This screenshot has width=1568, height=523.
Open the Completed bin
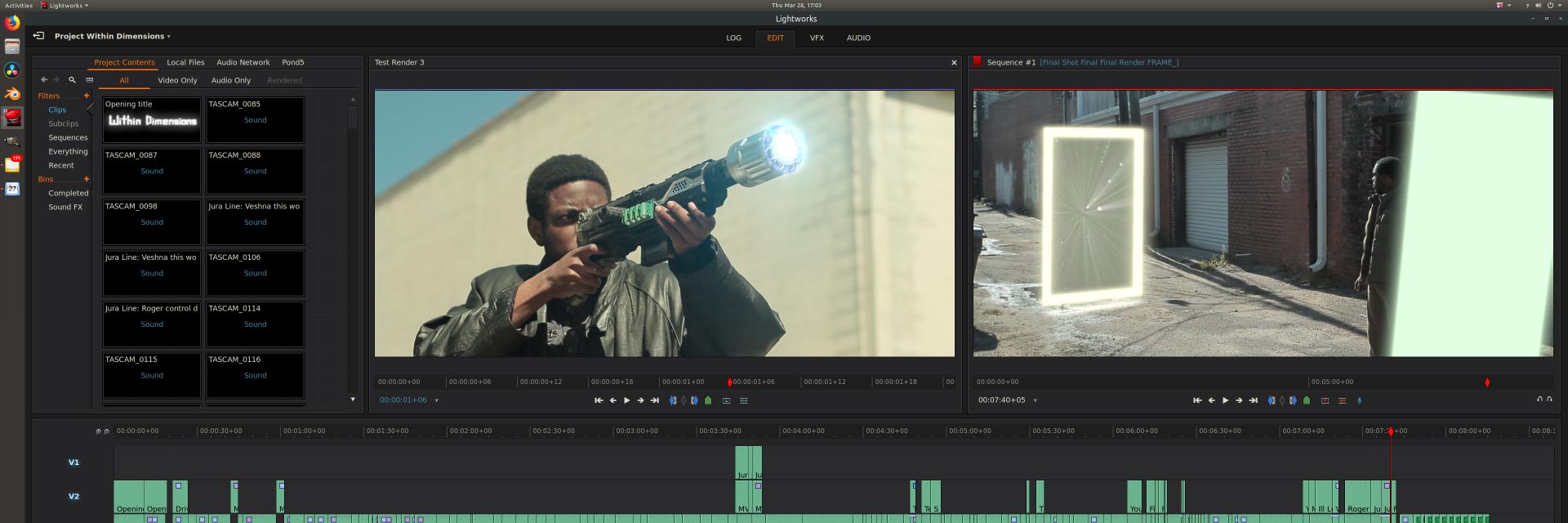69,193
